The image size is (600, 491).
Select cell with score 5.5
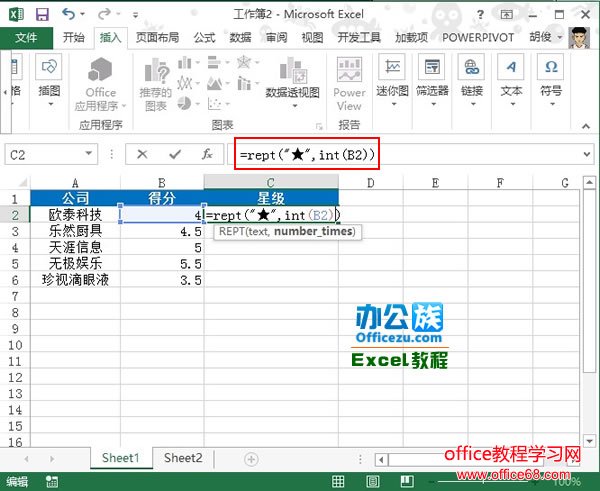pos(162,264)
